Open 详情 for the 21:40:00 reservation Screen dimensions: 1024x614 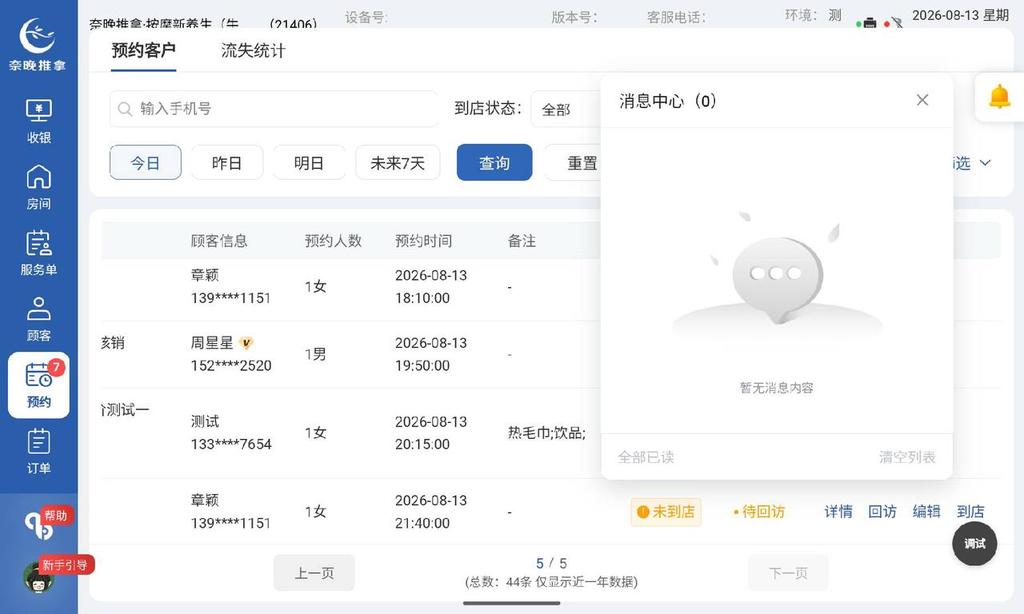coord(838,511)
